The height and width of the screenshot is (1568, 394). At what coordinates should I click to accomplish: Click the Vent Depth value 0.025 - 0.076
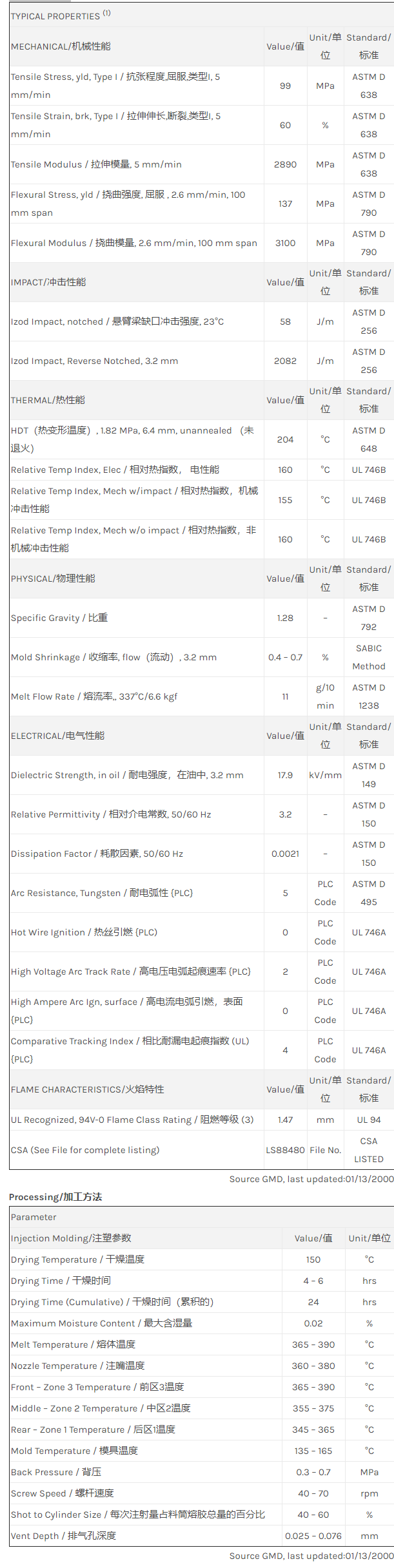[x=313, y=1536]
